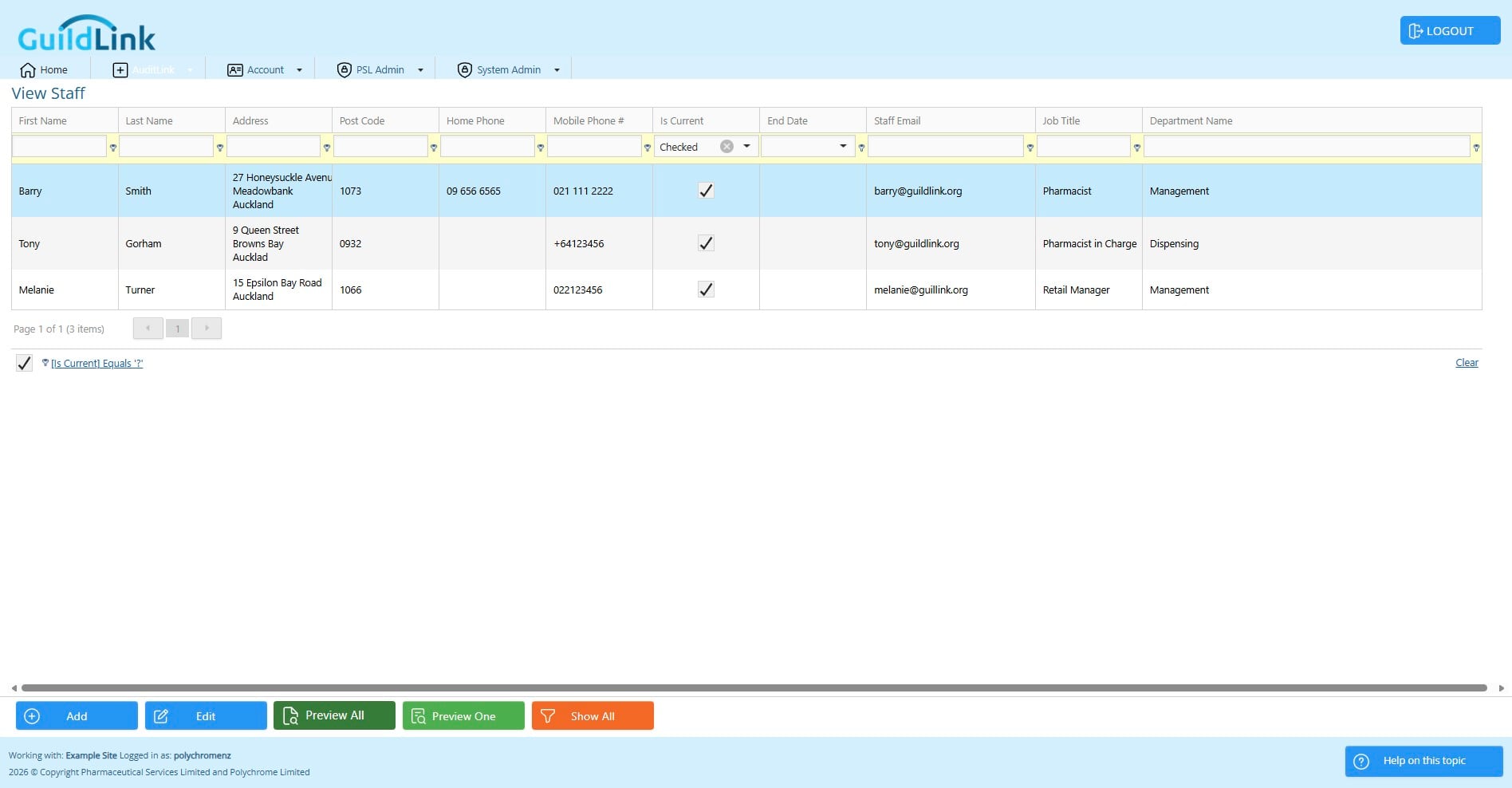
Task: Open the Account menu
Action: coord(266,70)
